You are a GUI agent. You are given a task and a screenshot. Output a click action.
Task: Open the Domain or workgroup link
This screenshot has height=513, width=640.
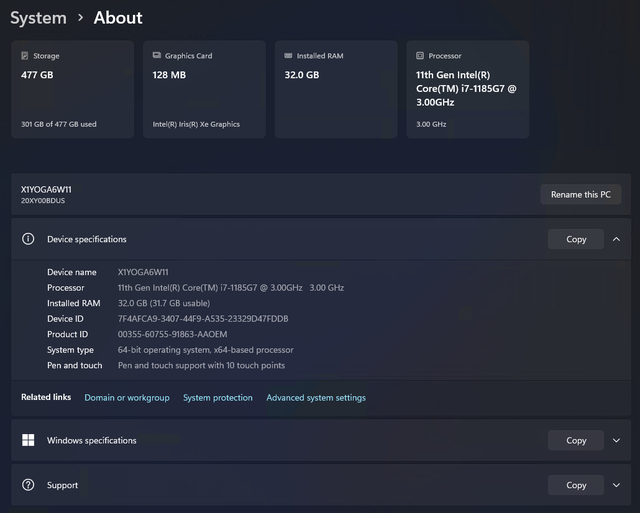pyautogui.click(x=127, y=398)
